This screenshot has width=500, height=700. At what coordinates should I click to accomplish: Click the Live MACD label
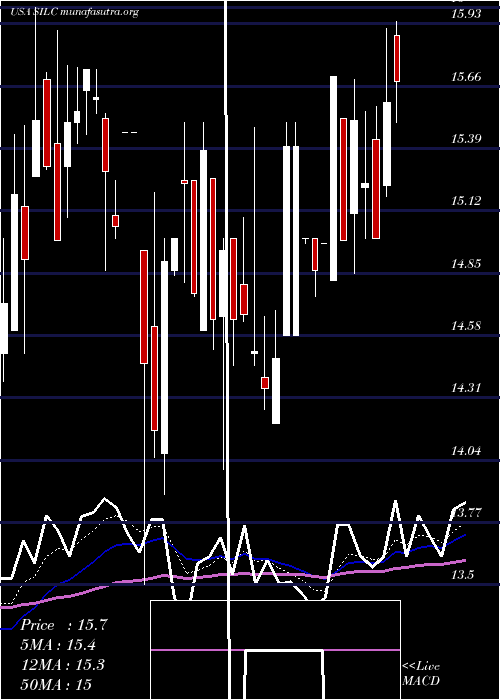tap(421, 674)
